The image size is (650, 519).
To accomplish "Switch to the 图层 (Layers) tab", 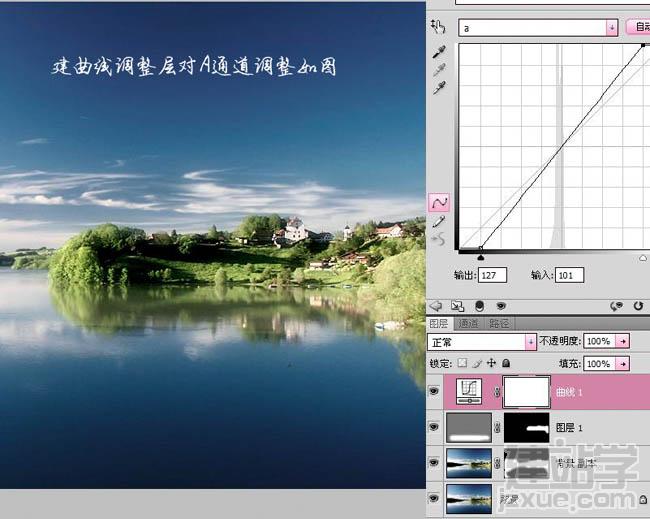I will pyautogui.click(x=439, y=323).
